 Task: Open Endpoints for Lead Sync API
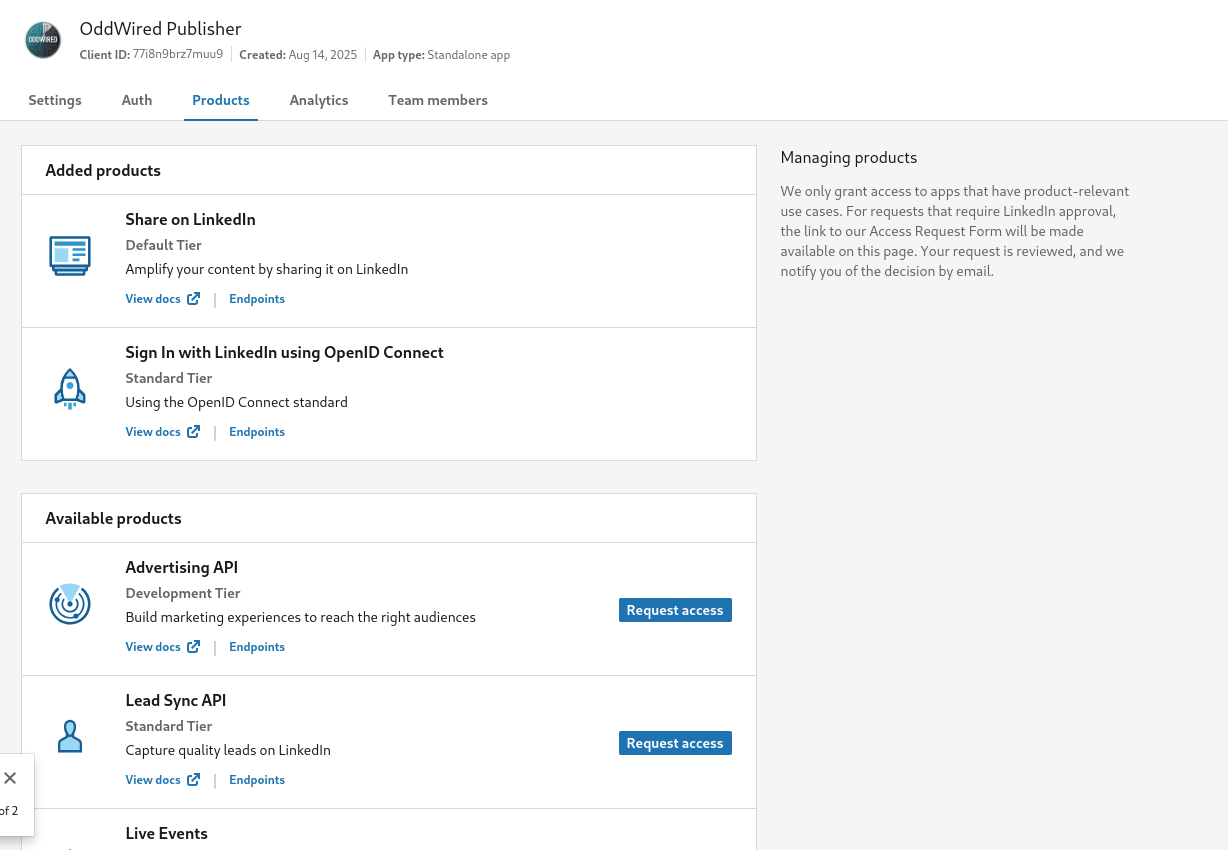[257, 780]
